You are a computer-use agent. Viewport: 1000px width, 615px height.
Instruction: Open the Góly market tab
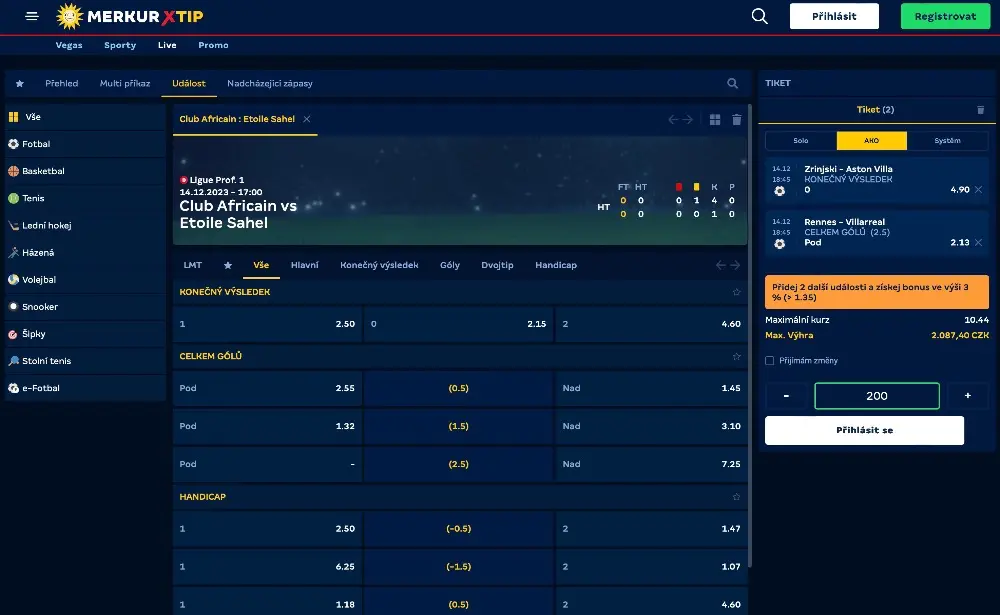450,265
